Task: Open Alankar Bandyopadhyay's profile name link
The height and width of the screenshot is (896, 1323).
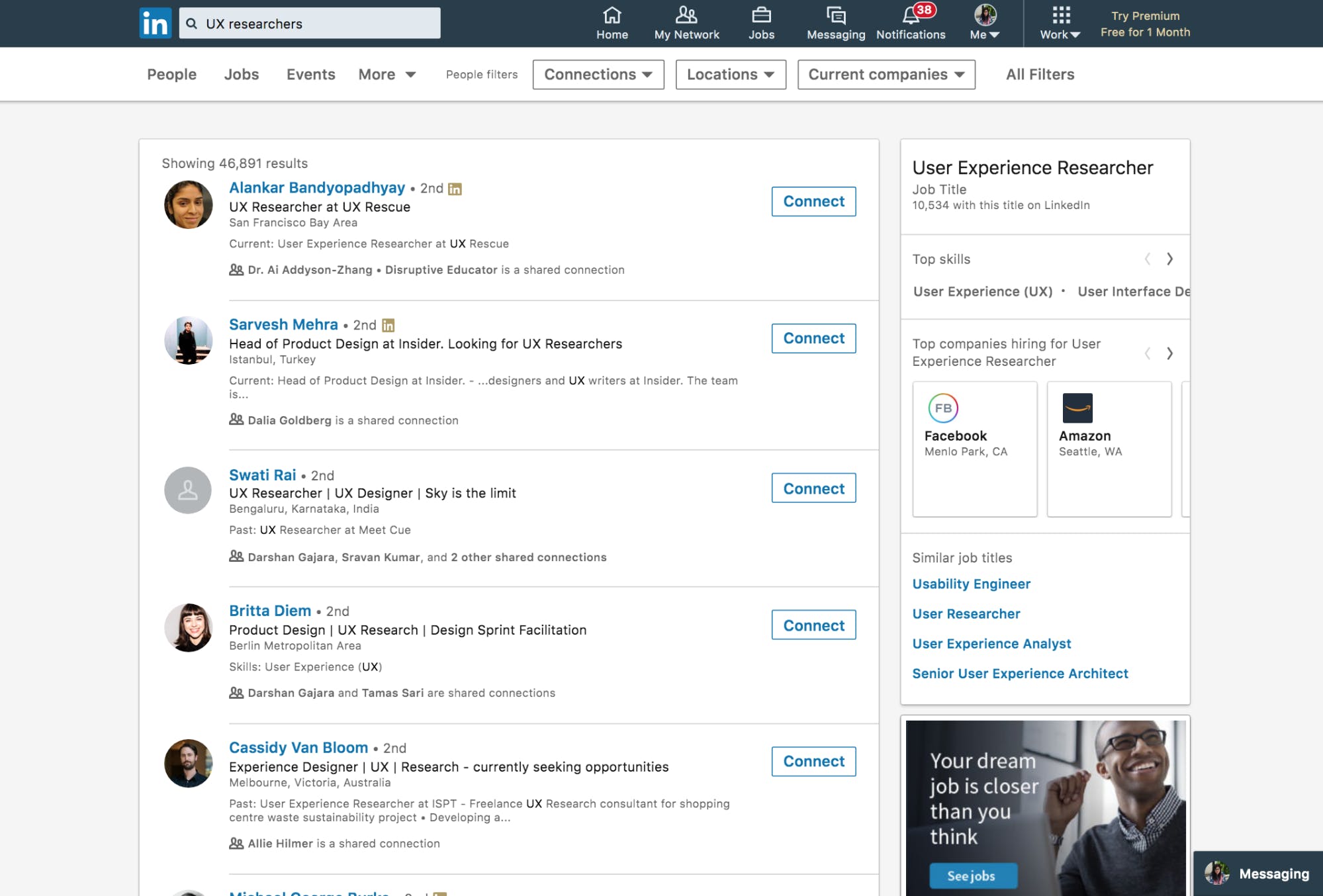Action: [x=317, y=188]
